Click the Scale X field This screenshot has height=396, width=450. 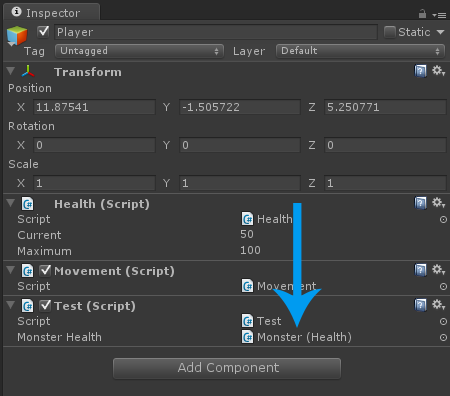(x=95, y=183)
